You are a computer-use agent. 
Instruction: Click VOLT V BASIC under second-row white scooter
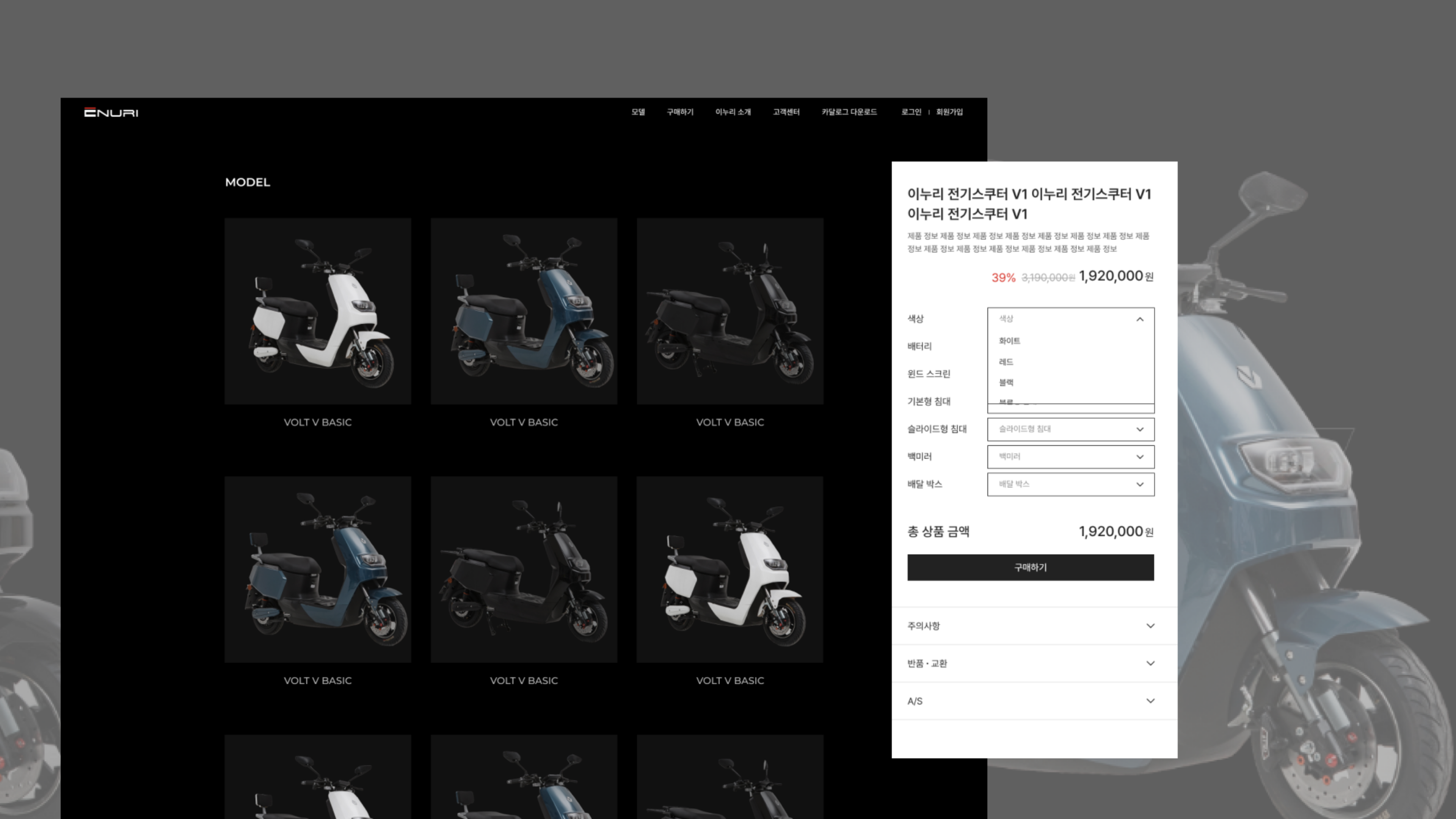point(730,681)
